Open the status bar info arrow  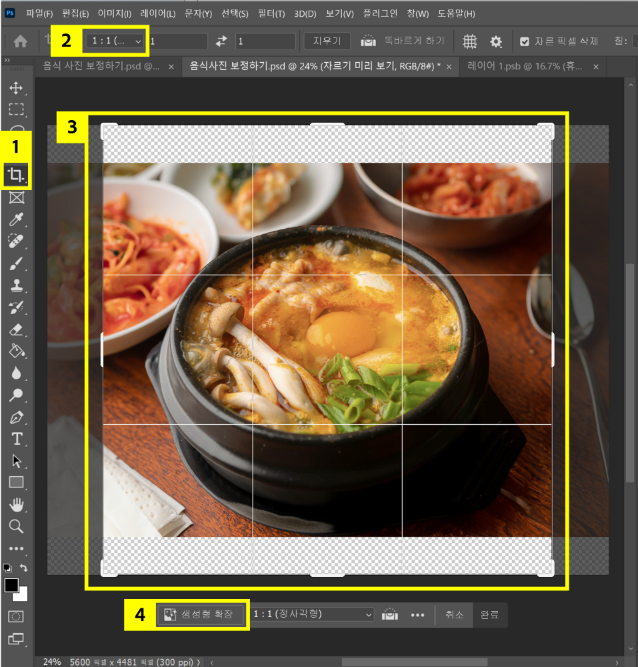point(198,662)
